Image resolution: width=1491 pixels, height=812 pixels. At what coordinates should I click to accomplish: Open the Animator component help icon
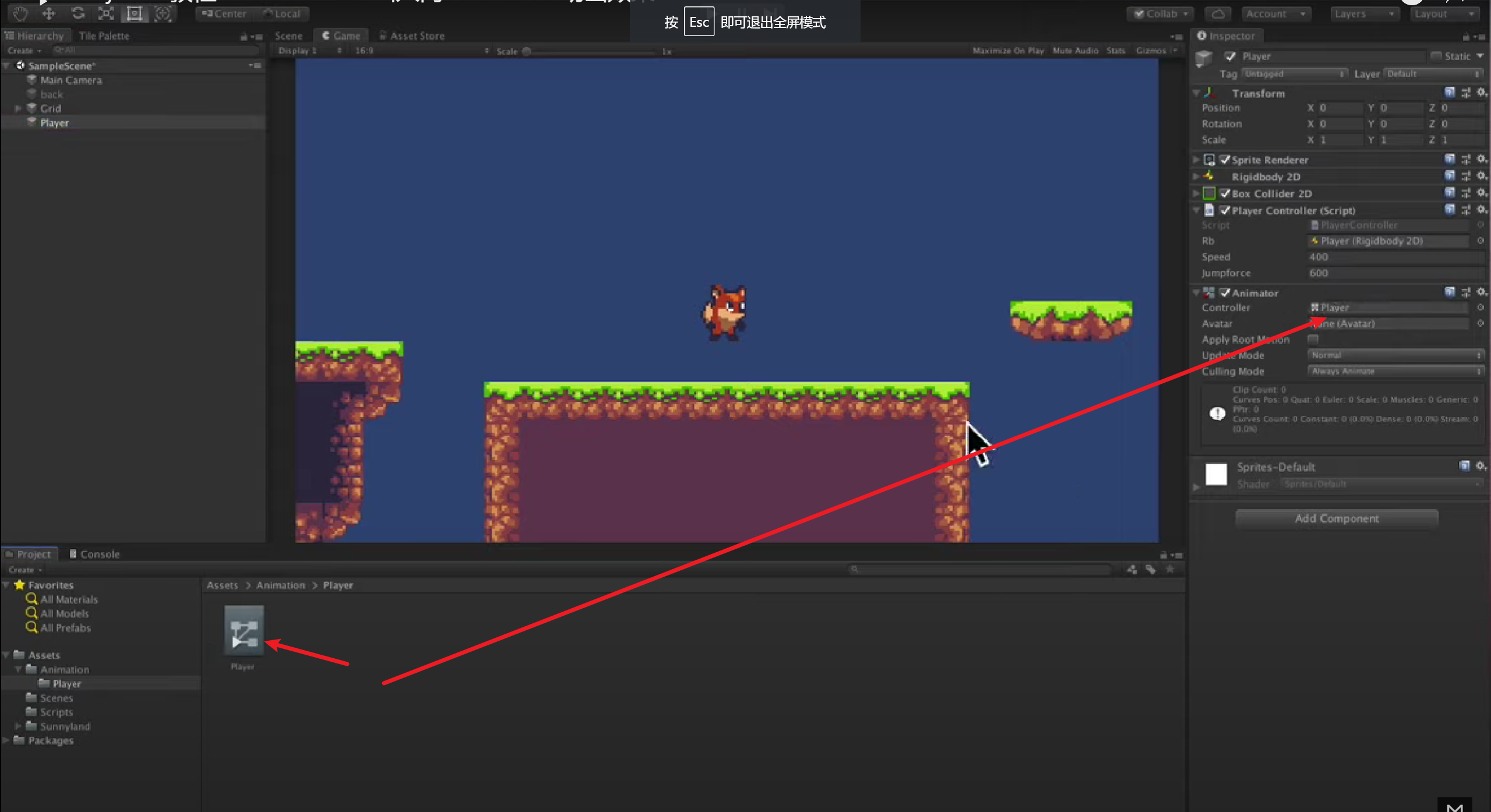(x=1450, y=292)
